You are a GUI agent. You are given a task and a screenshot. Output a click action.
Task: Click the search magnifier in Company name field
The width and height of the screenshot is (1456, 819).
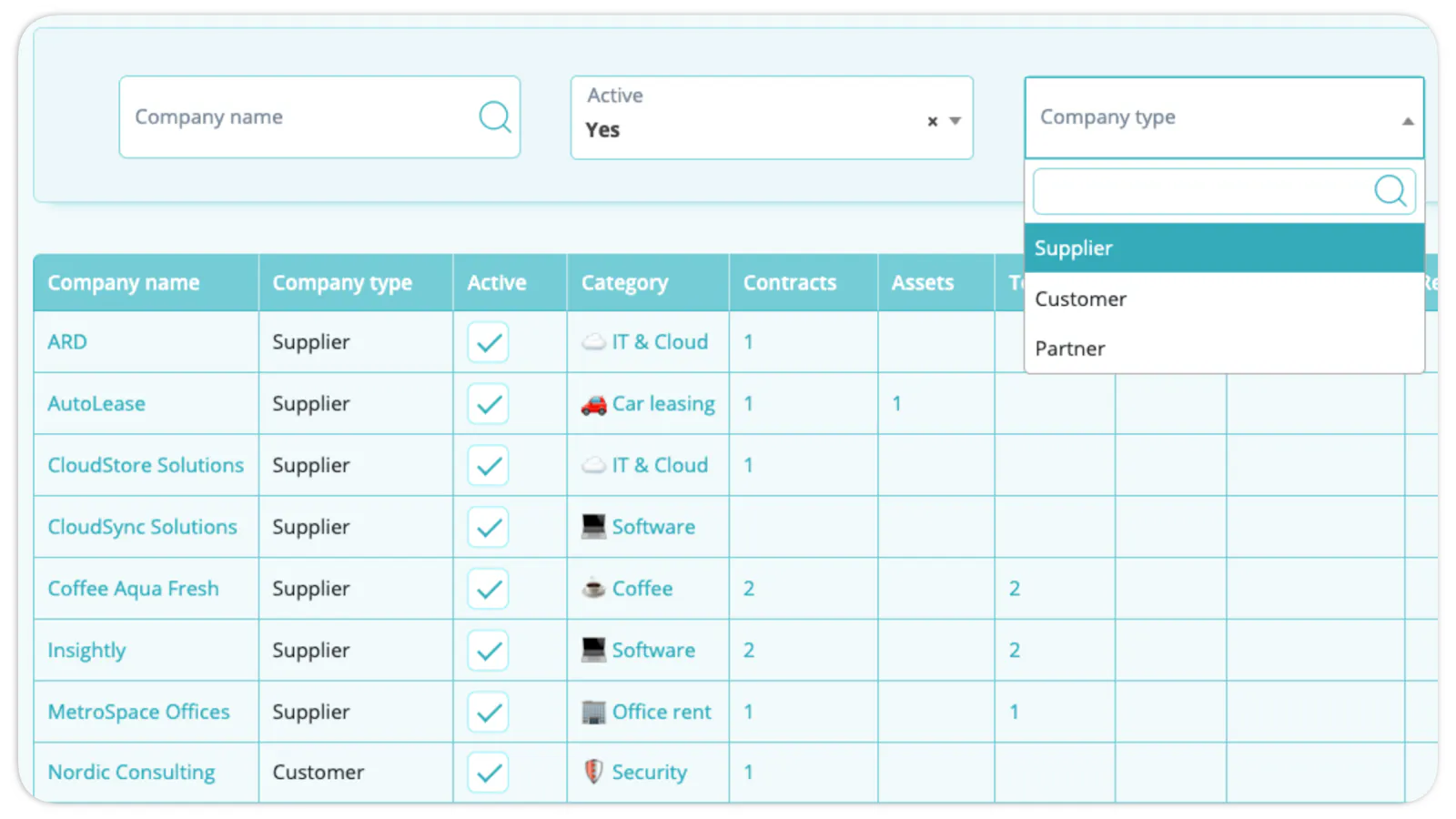click(495, 116)
